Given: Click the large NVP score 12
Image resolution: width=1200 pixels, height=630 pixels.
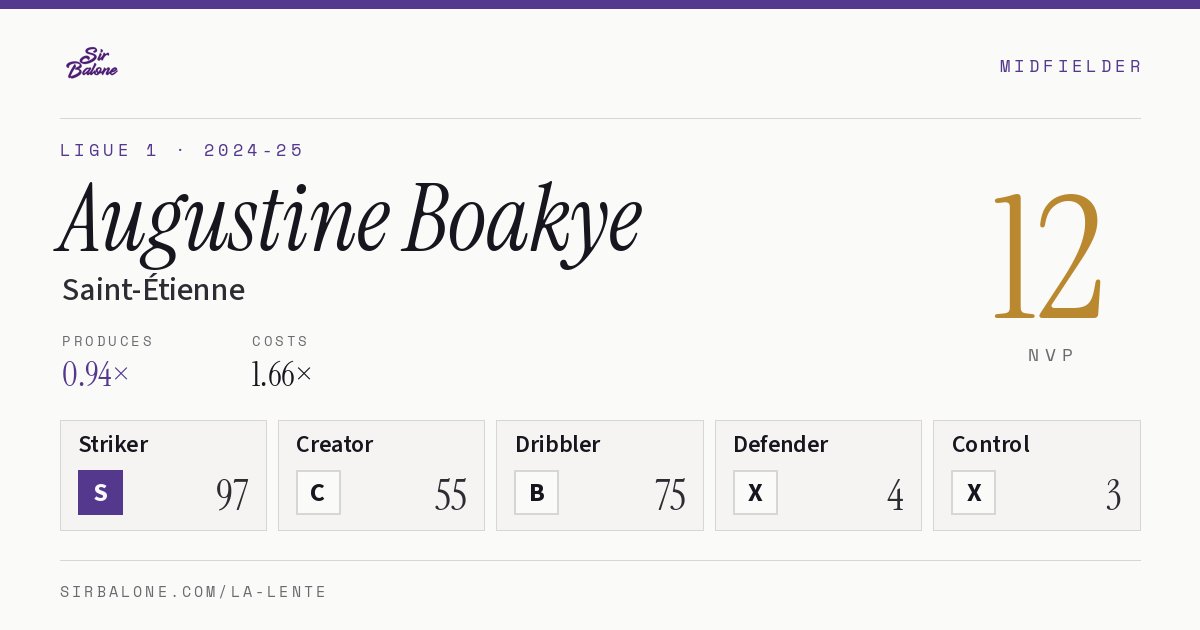Looking at the screenshot, I should [x=1048, y=255].
